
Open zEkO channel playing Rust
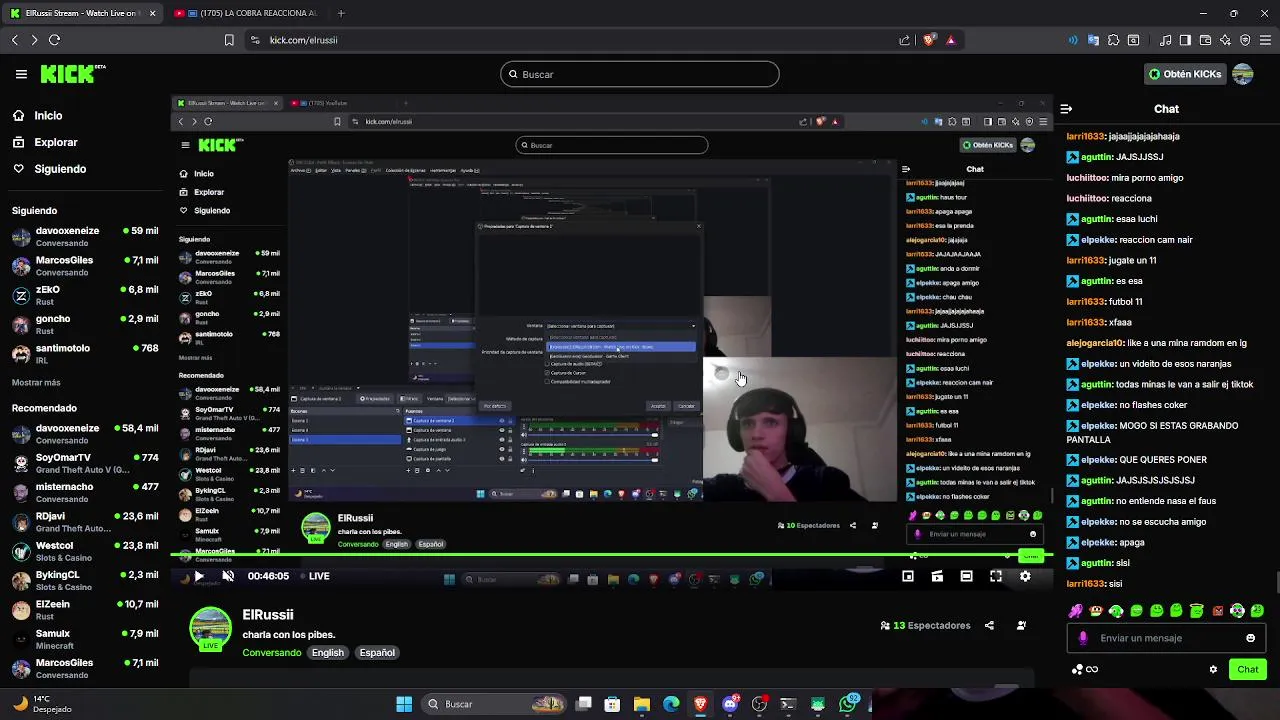[85, 295]
